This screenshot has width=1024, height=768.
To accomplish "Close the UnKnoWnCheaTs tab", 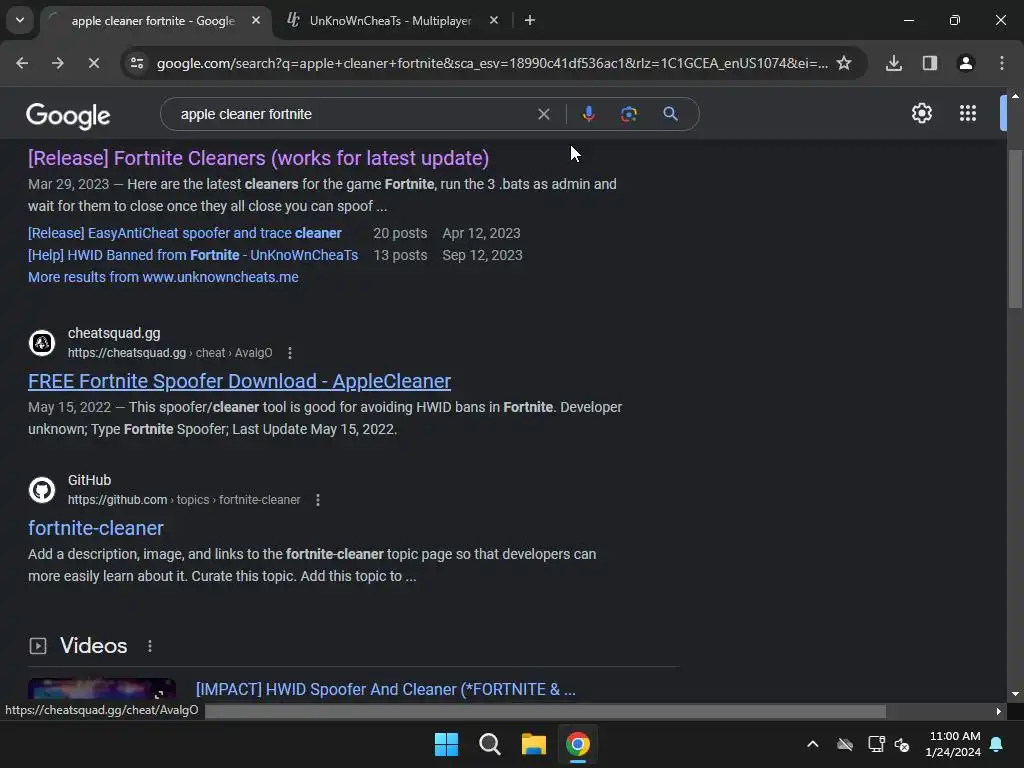I will tap(494, 20).
